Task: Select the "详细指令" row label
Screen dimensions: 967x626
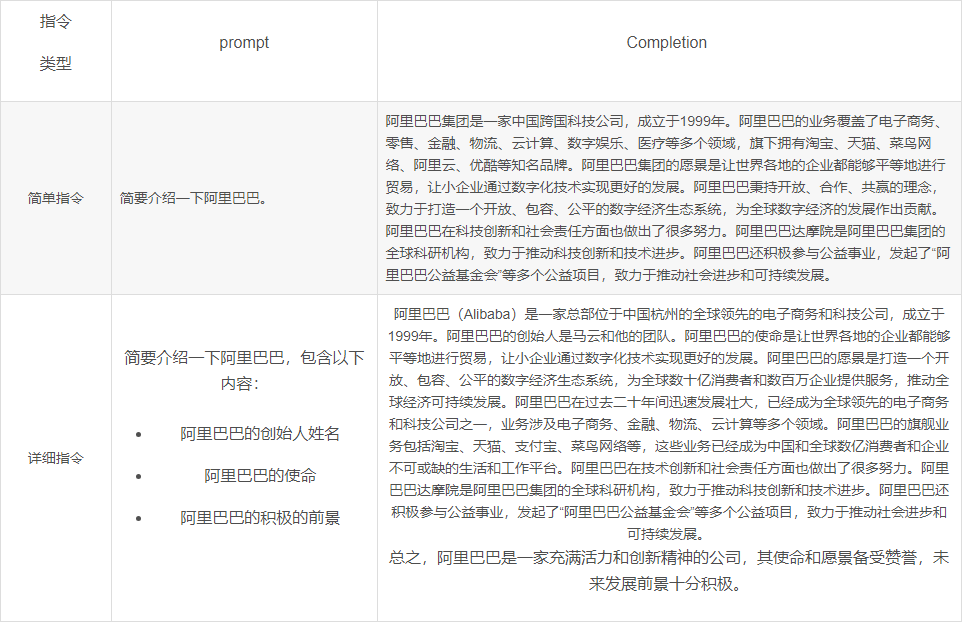Action: pyautogui.click(x=56, y=458)
